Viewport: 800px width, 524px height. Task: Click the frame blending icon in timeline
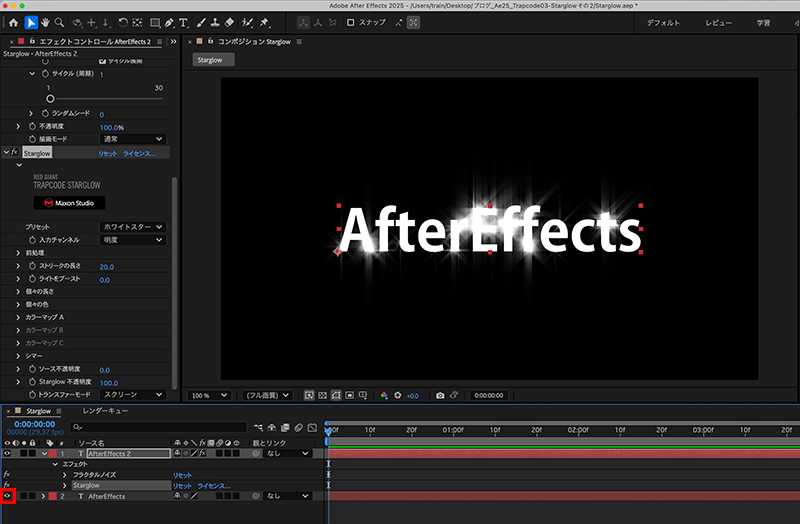[x=285, y=428]
